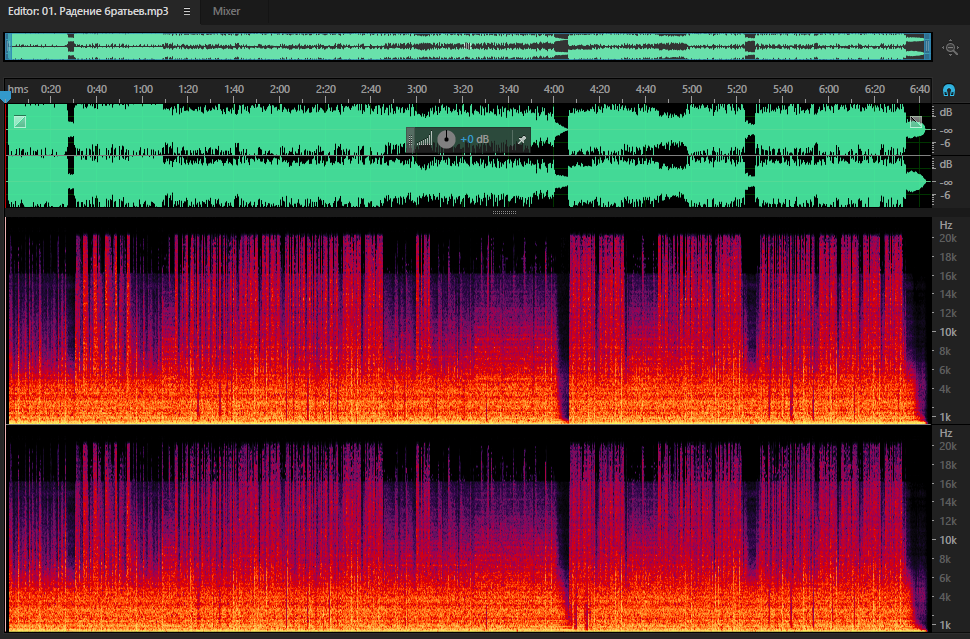Click the fade-in handle on the waveform
The width and height of the screenshot is (970, 639).
[20, 122]
